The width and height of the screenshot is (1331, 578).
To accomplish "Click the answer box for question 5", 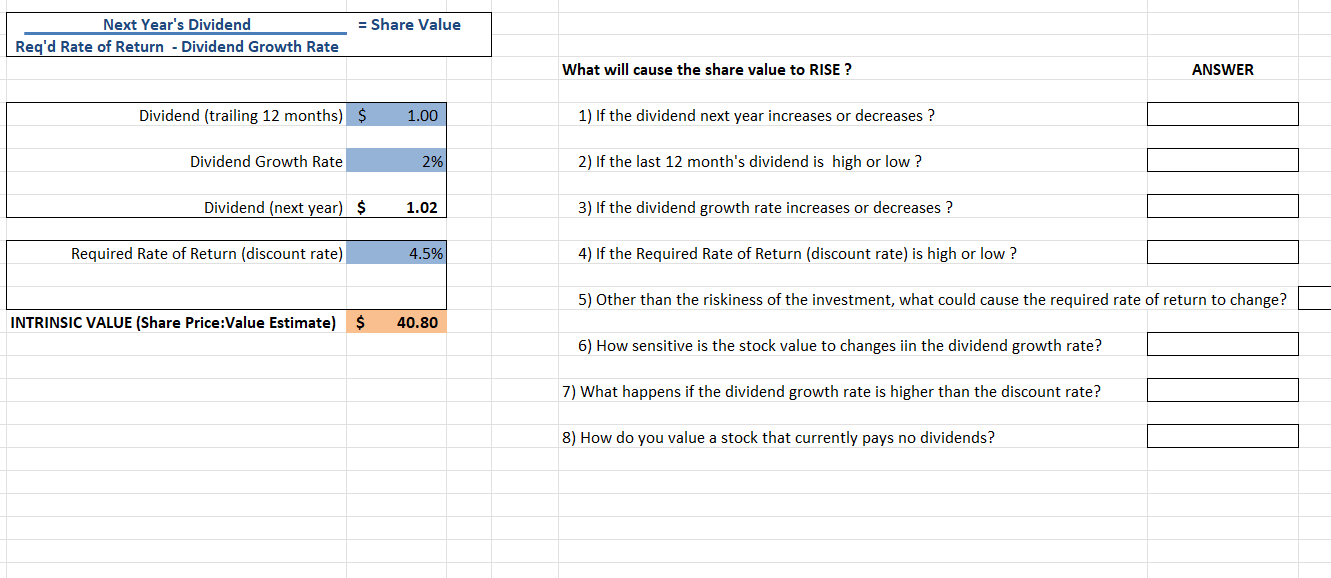I will [1315, 297].
